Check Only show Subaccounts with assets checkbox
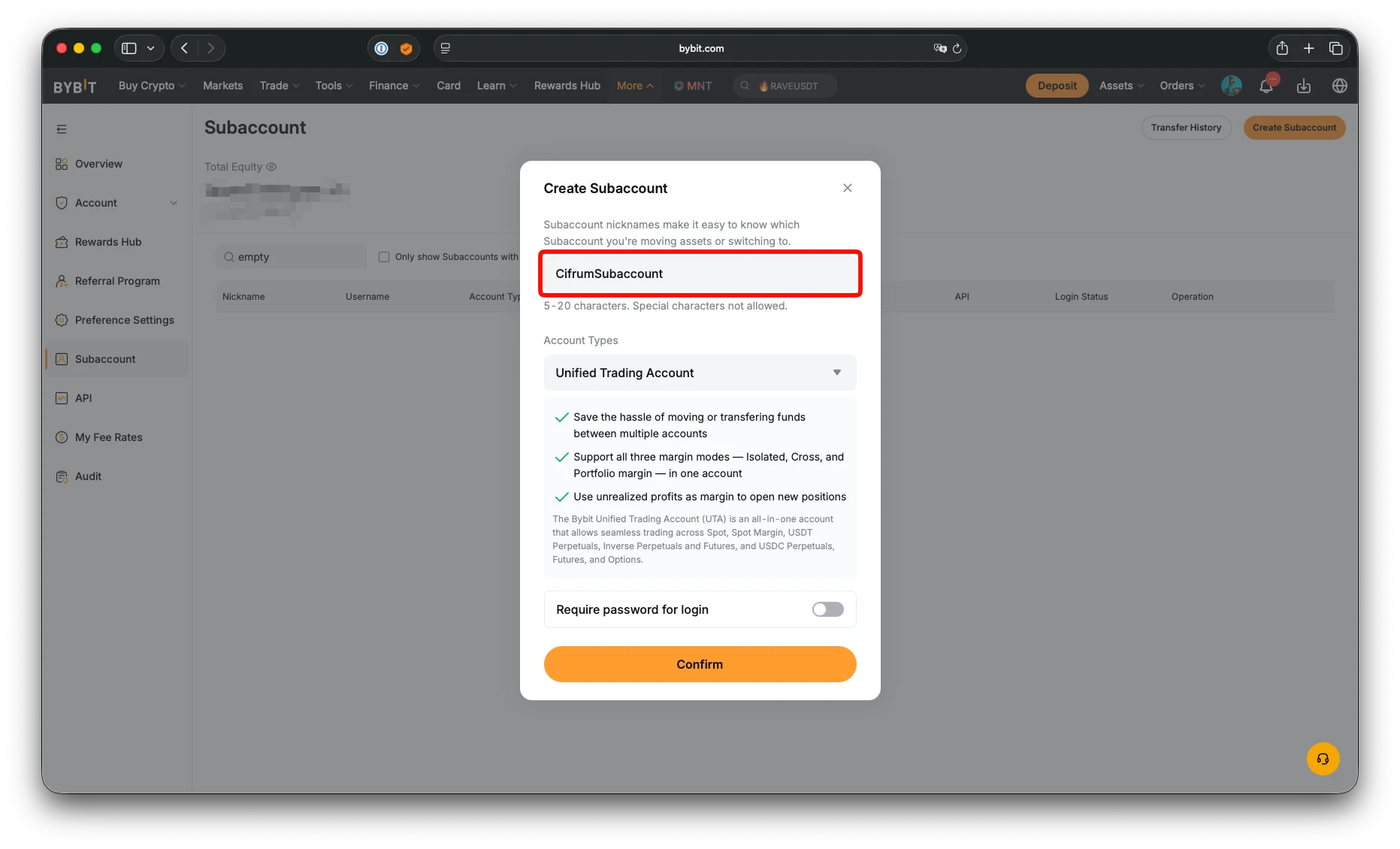 (384, 257)
